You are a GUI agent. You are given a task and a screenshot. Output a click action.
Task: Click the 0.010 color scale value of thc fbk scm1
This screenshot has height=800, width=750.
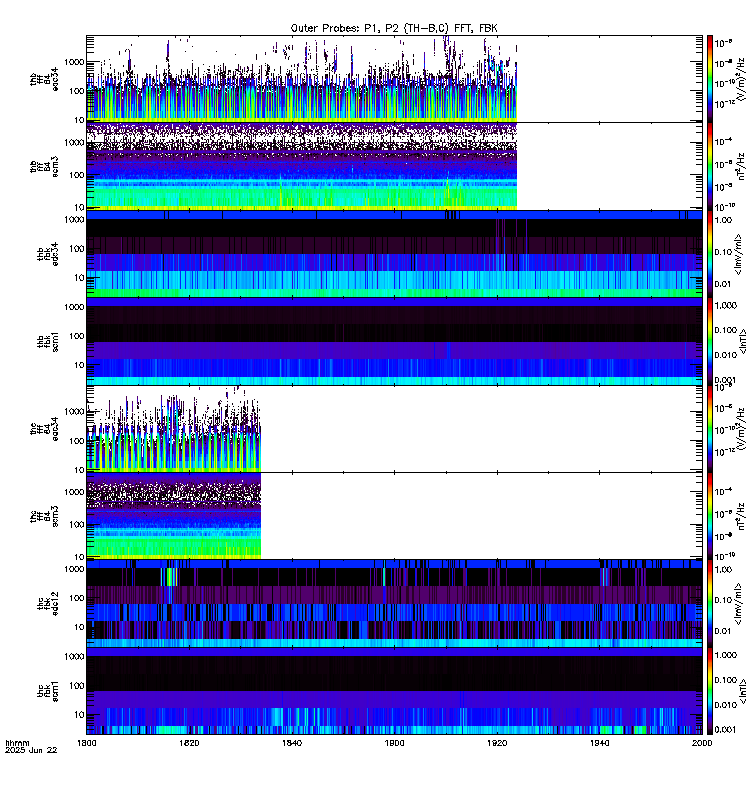click(x=726, y=705)
